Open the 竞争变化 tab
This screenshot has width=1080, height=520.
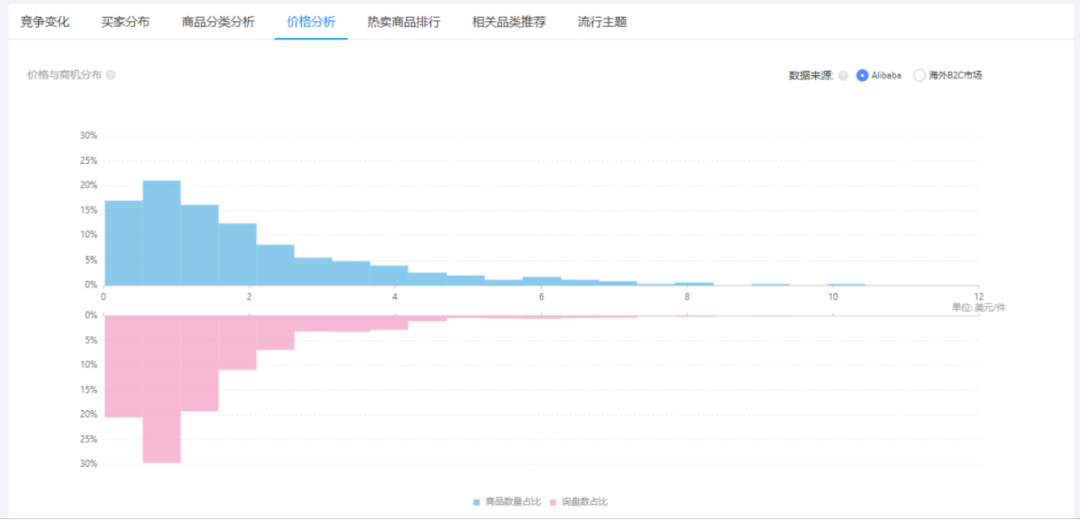(45, 22)
